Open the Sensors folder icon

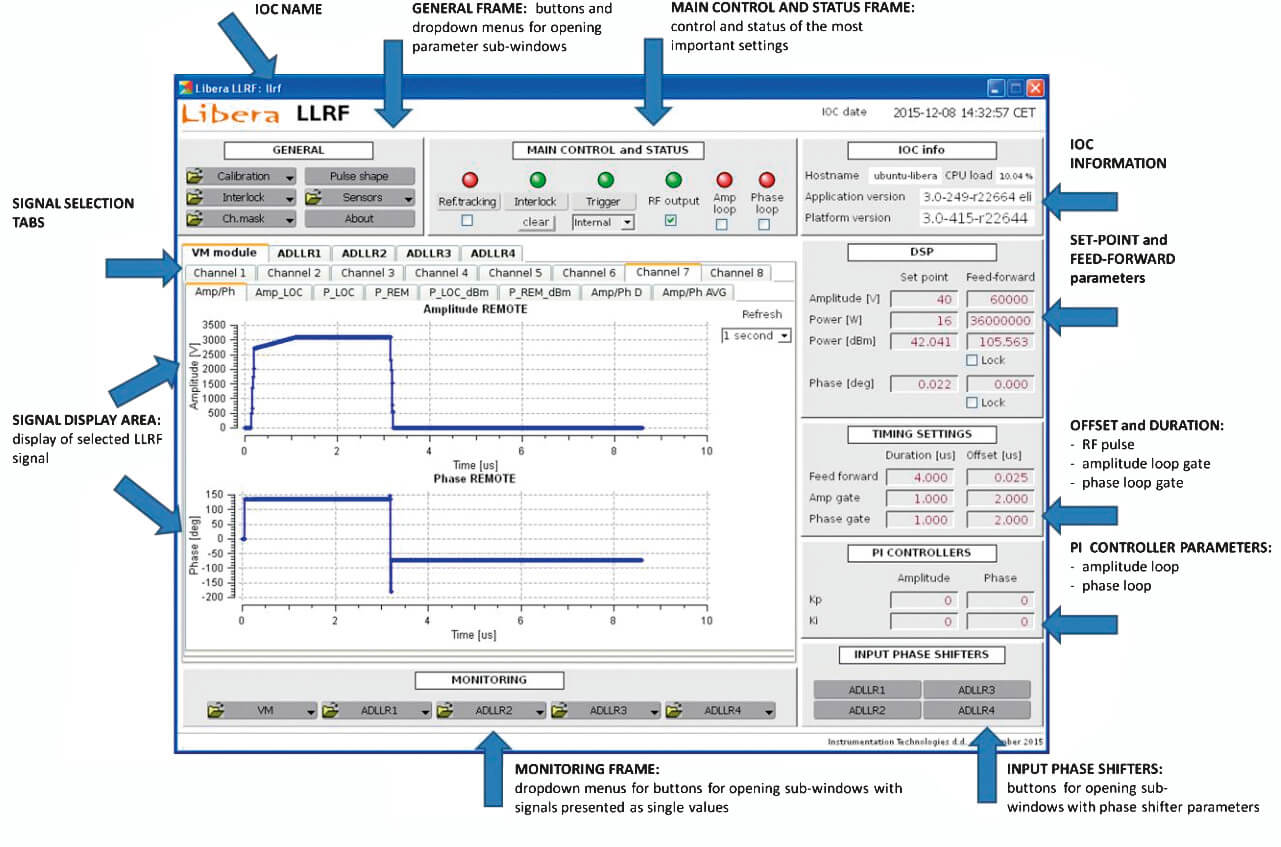click(x=314, y=198)
